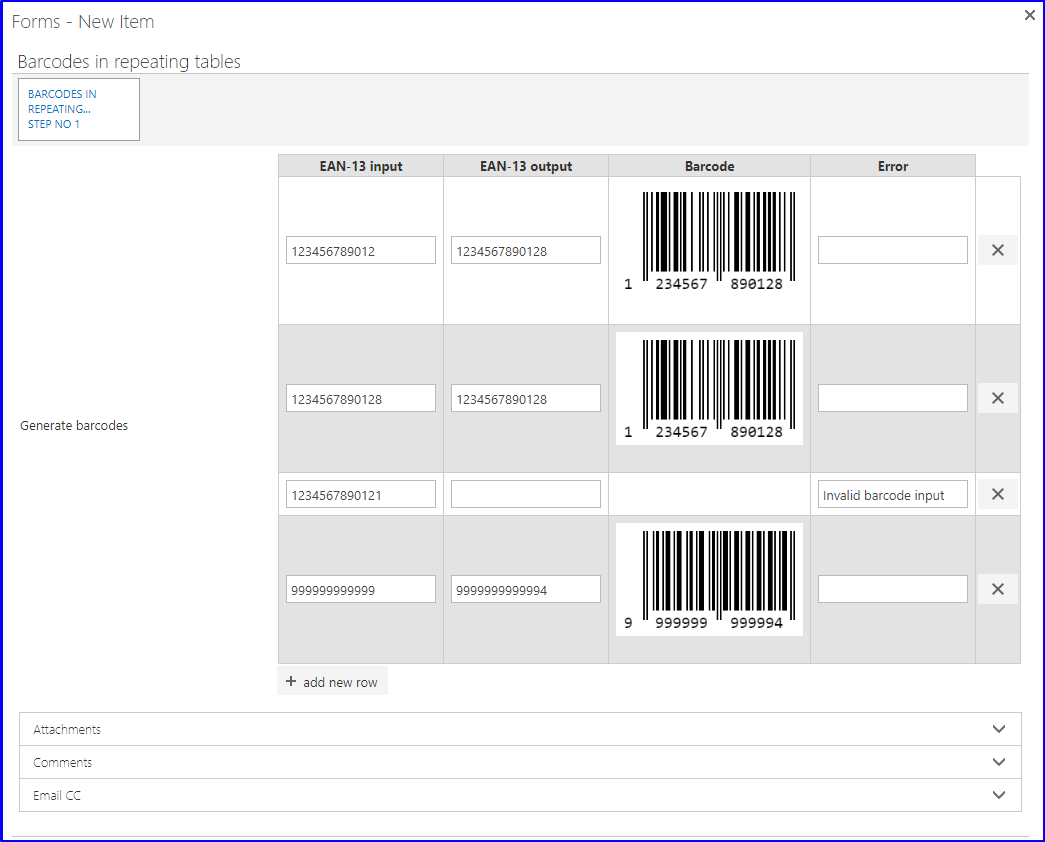Click the 9 999999 999994 barcode image
The image size is (1045, 842).
(x=710, y=579)
